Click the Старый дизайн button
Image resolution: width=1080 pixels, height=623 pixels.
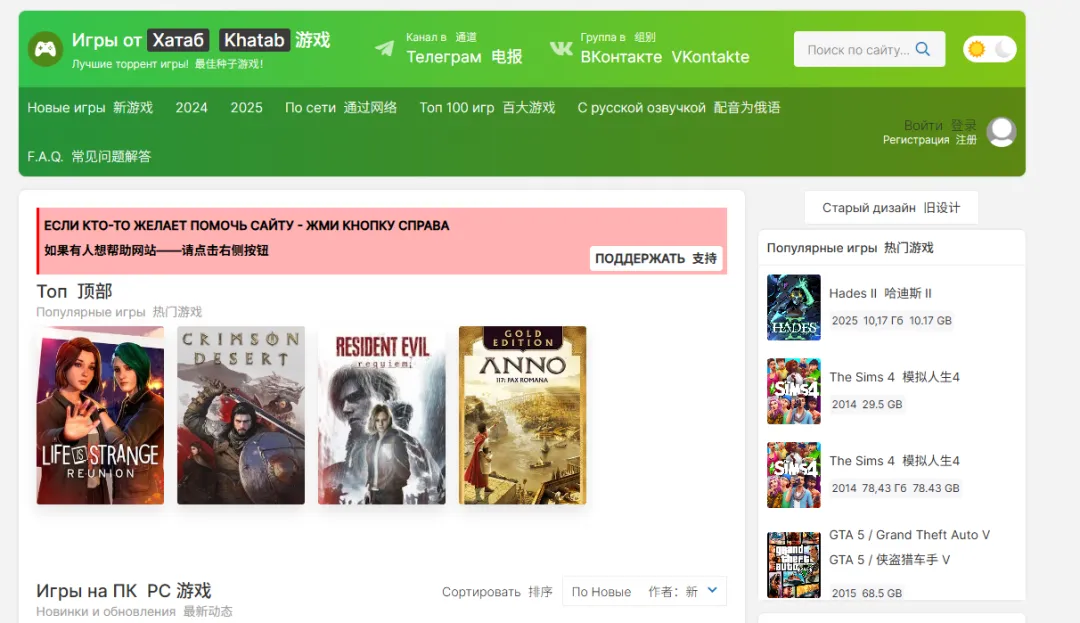coord(891,207)
